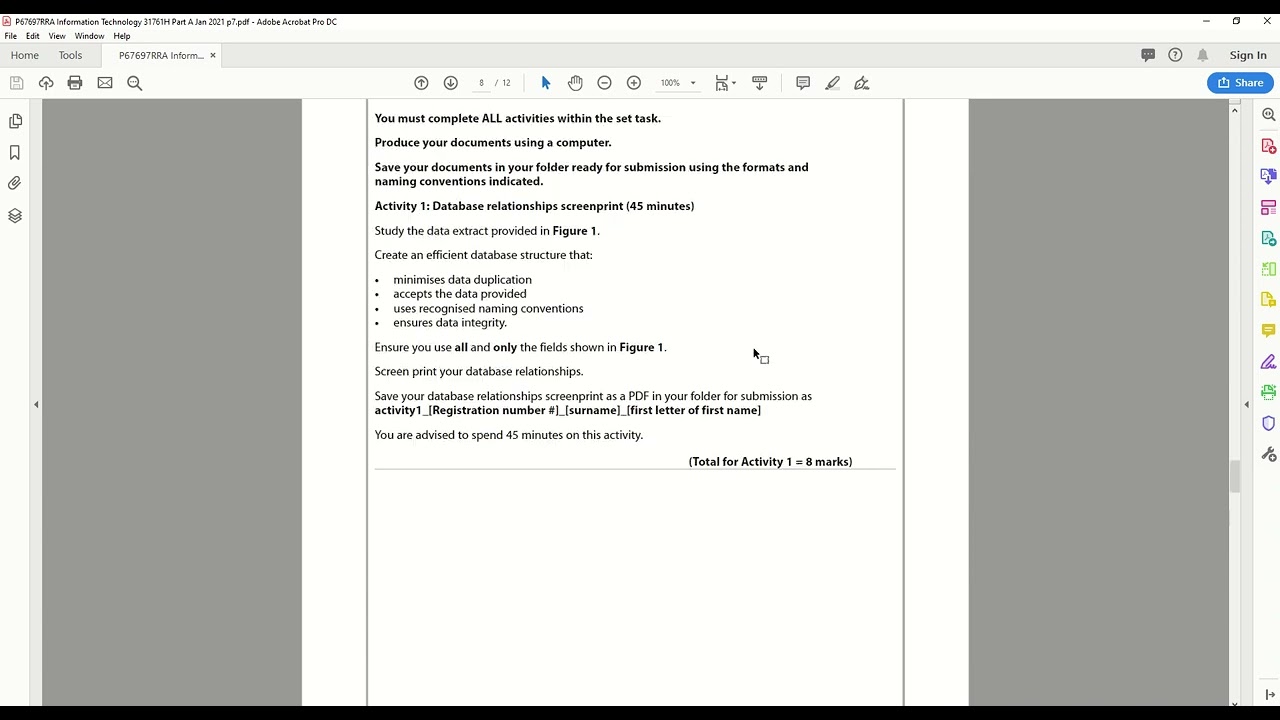1280x720 pixels.
Task: Click the scrolling mode keyboard icon
Action: (759, 83)
